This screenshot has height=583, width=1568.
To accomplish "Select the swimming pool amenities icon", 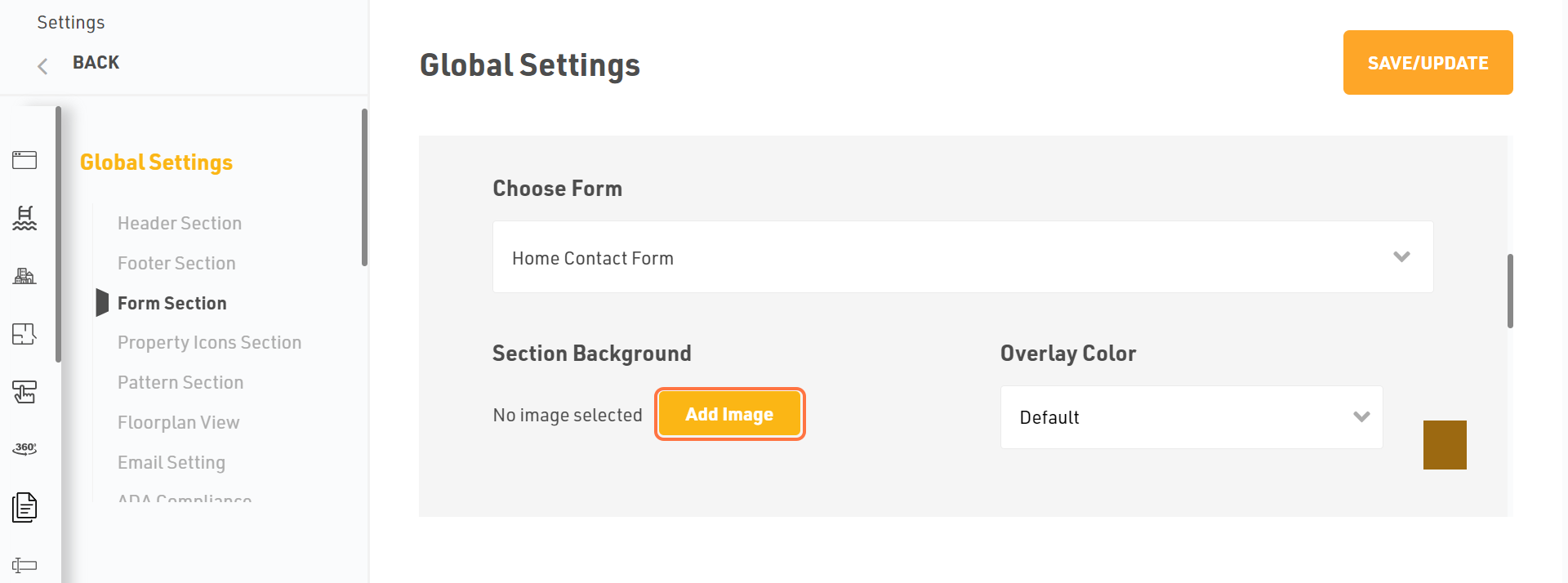I will click(24, 218).
